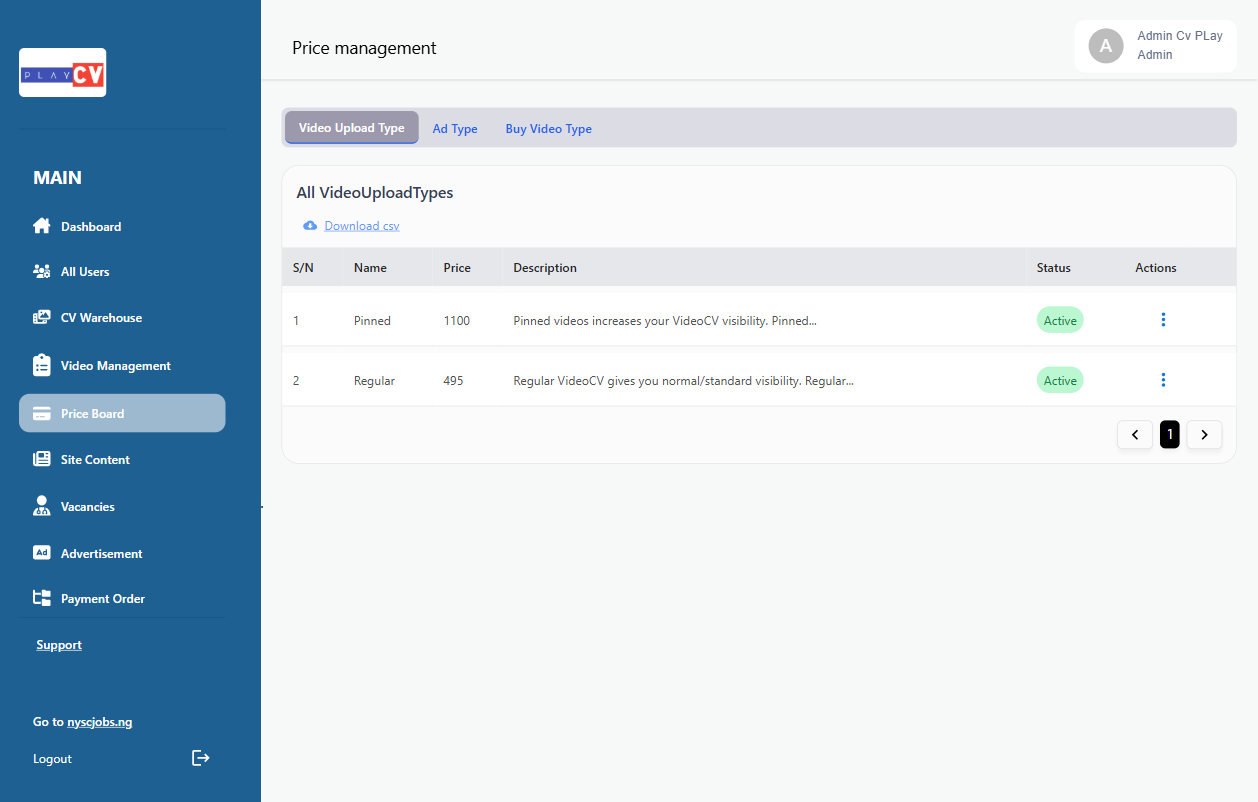The width and height of the screenshot is (1258, 802).
Task: Open Vacancies section
Action: tap(88, 506)
